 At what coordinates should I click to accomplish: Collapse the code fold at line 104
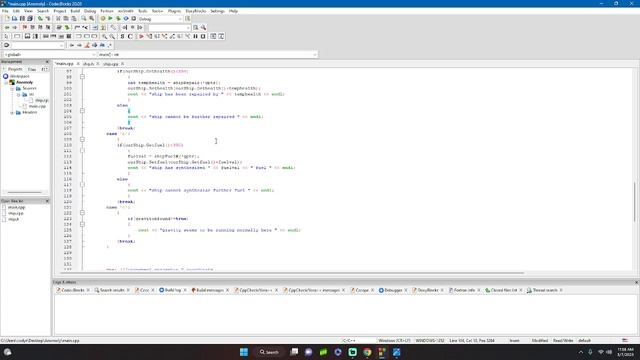[x=82, y=111]
